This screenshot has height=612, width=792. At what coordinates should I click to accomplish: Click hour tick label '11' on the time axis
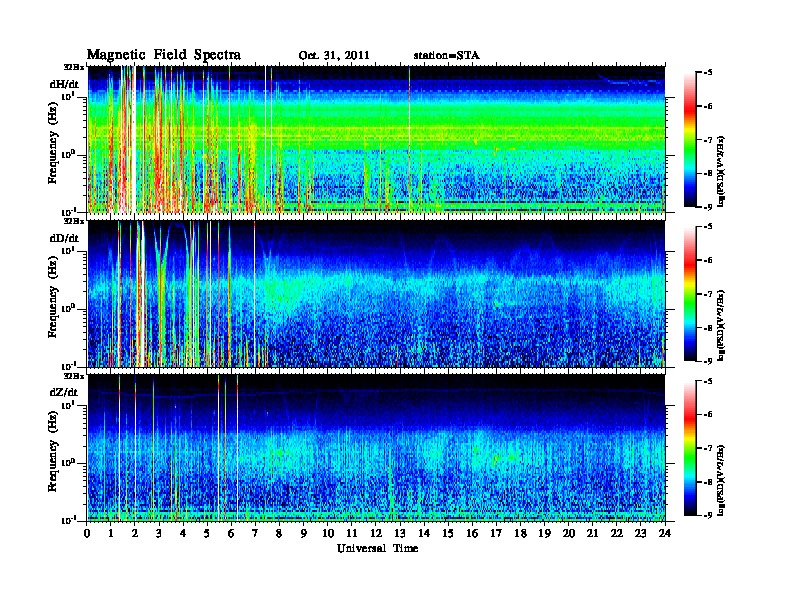pos(352,533)
